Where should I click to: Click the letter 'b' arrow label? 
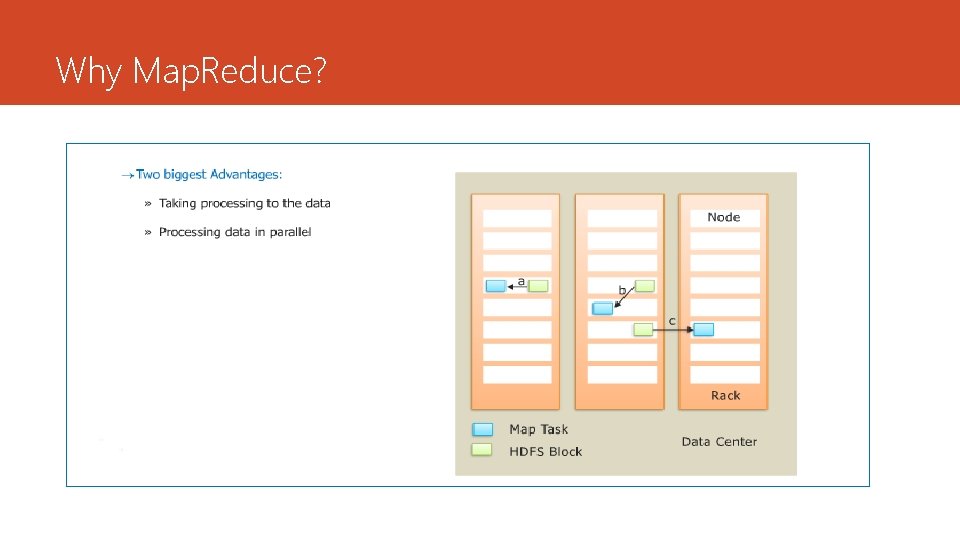click(x=622, y=290)
